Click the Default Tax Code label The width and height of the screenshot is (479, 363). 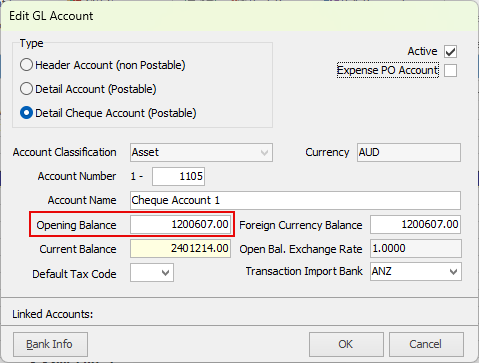74,274
